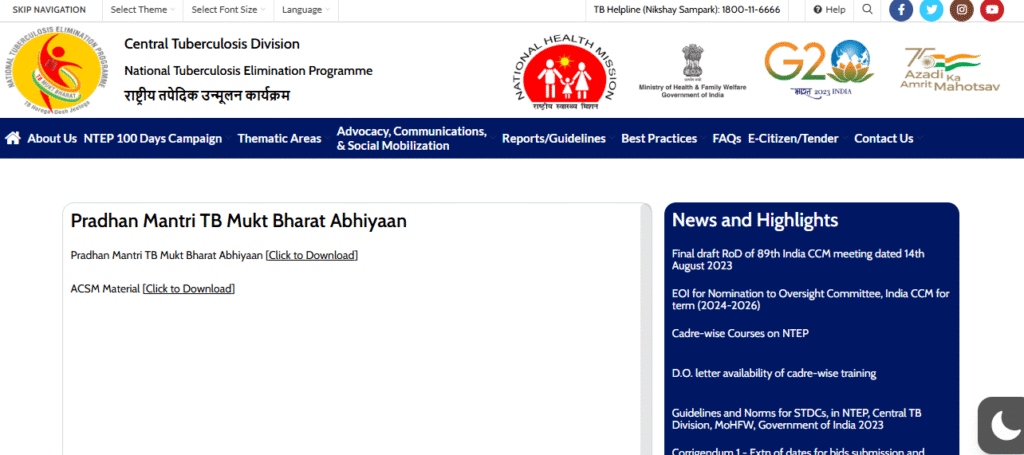The image size is (1024, 455).
Task: Expand the Select Font Size dropdown
Action: tap(227, 10)
